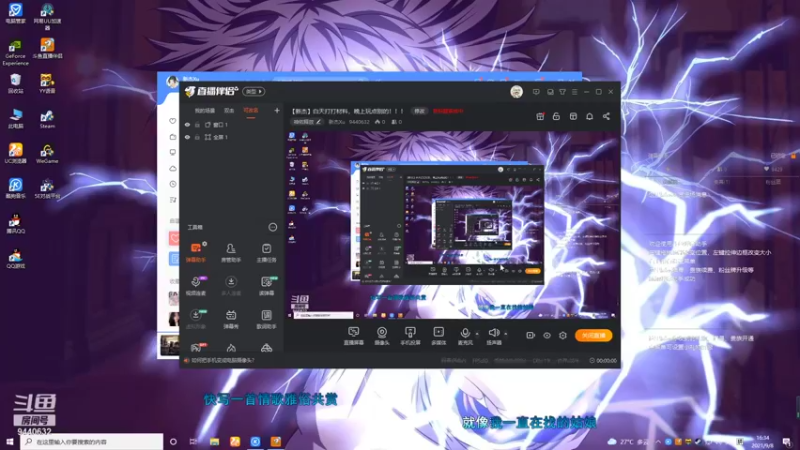Open the Windows Start menu

[10, 441]
